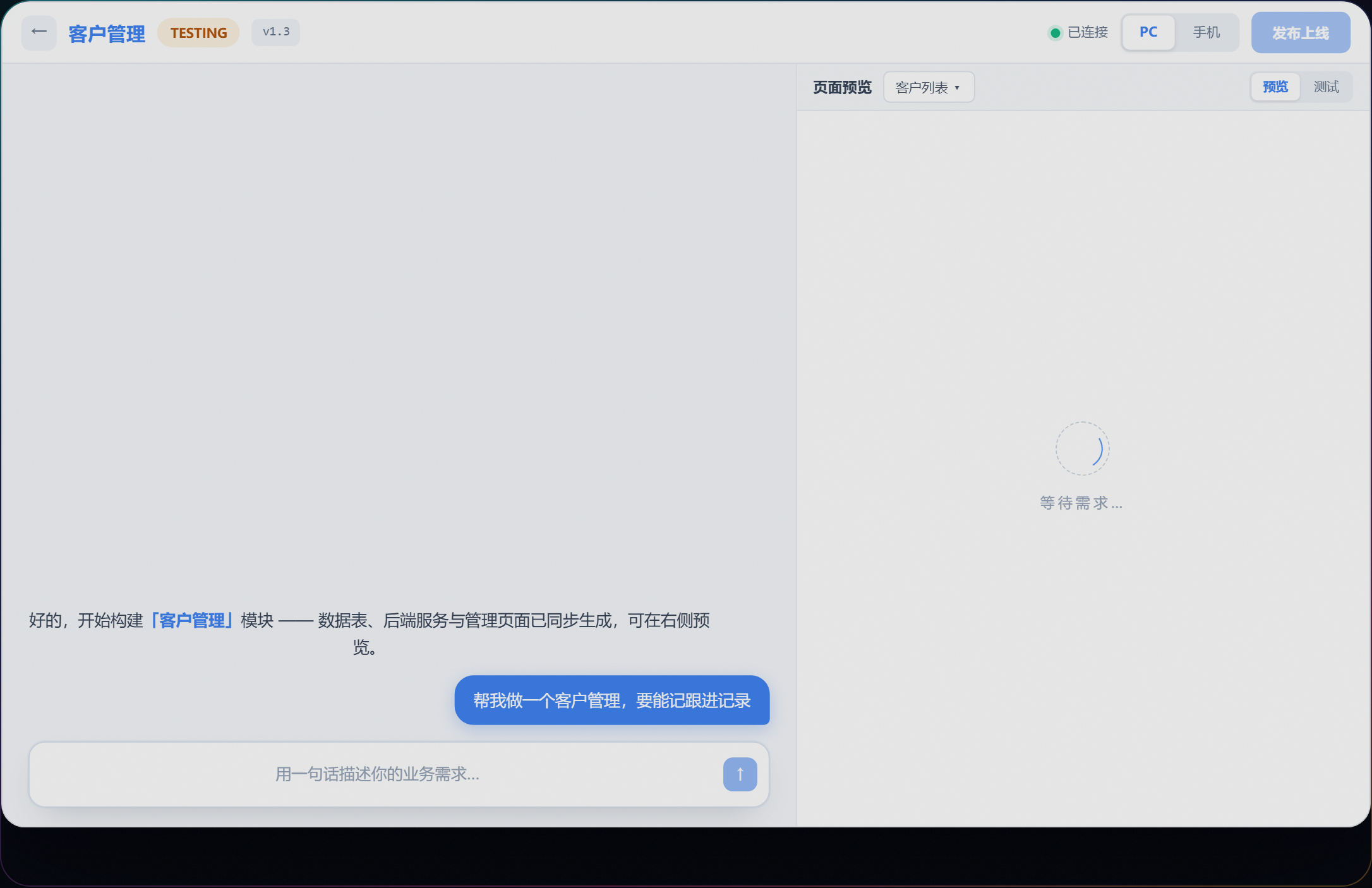Click the 等待需求... text
The height and width of the screenshot is (888, 1372).
click(1081, 503)
